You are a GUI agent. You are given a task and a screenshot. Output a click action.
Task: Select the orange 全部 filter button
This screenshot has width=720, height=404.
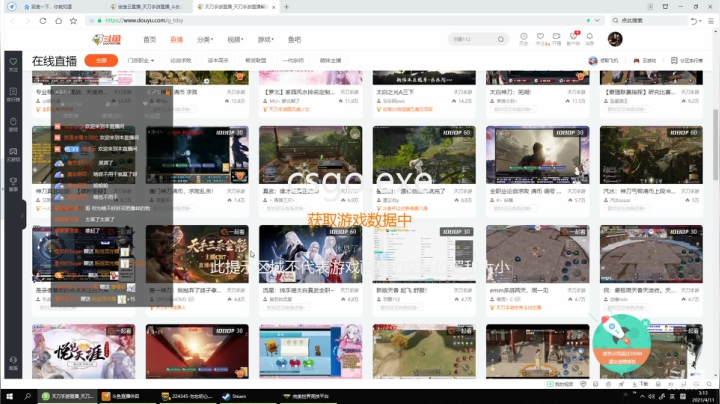[x=101, y=61]
